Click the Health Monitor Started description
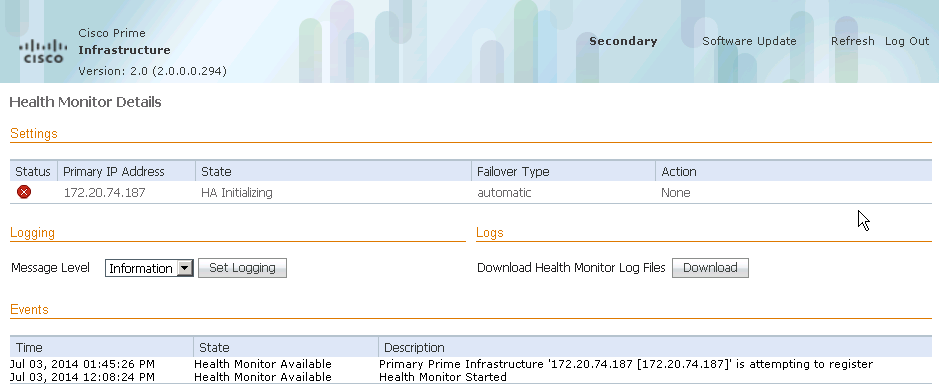 [x=443, y=377]
